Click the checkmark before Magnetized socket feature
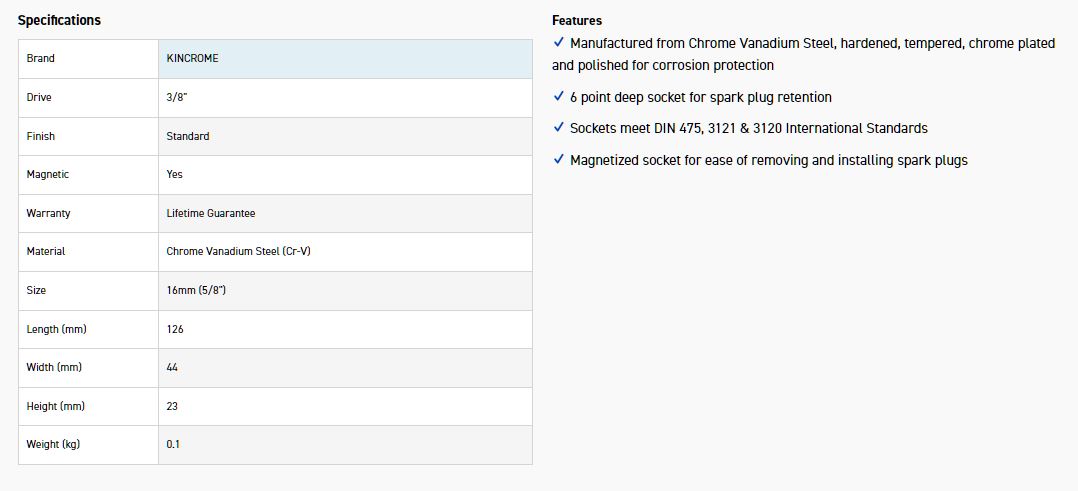Viewport: 1078px width, 491px height. pos(558,160)
